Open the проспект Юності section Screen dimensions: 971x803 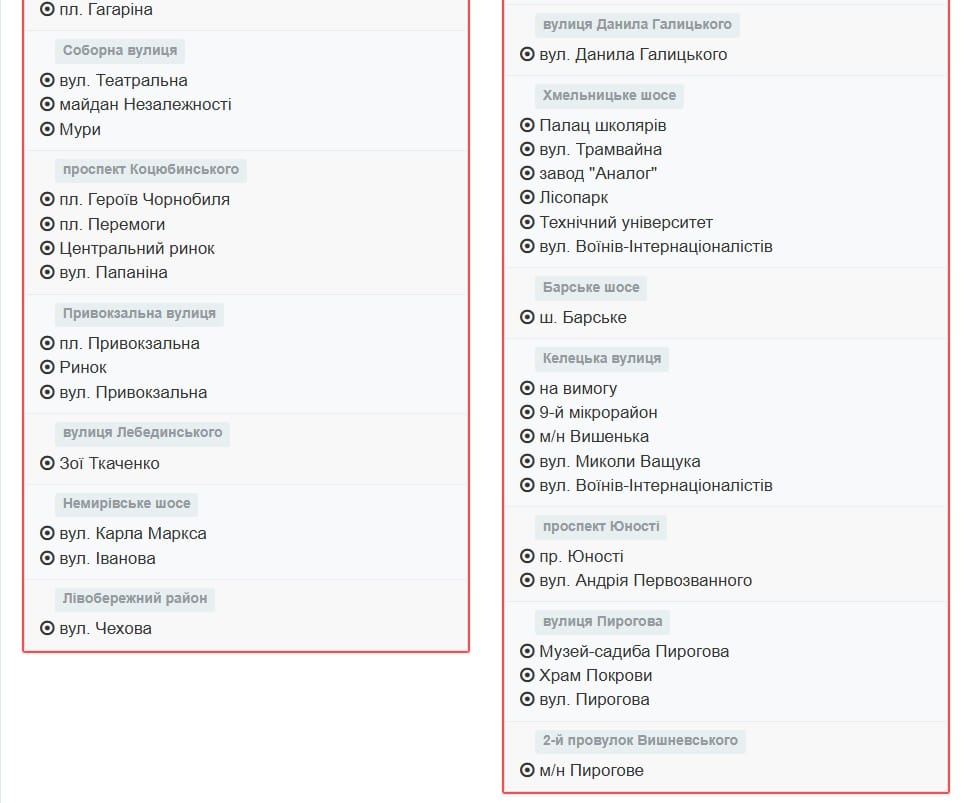click(x=601, y=526)
